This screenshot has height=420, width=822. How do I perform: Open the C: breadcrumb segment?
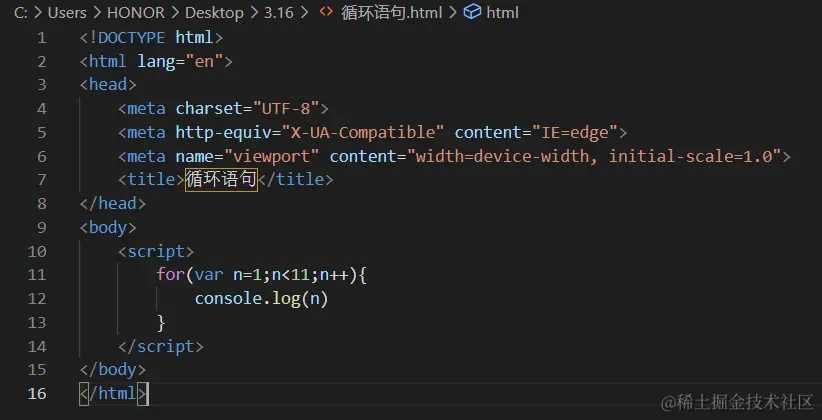click(21, 13)
